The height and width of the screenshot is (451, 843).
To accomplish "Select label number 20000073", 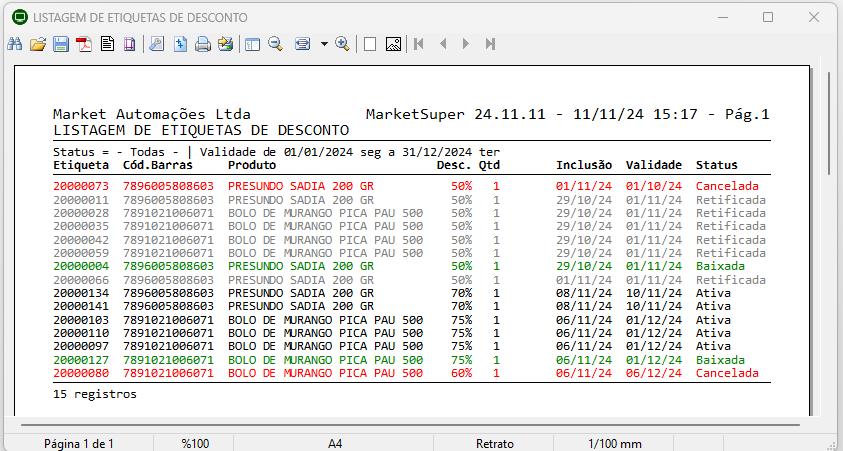I will pos(81,186).
